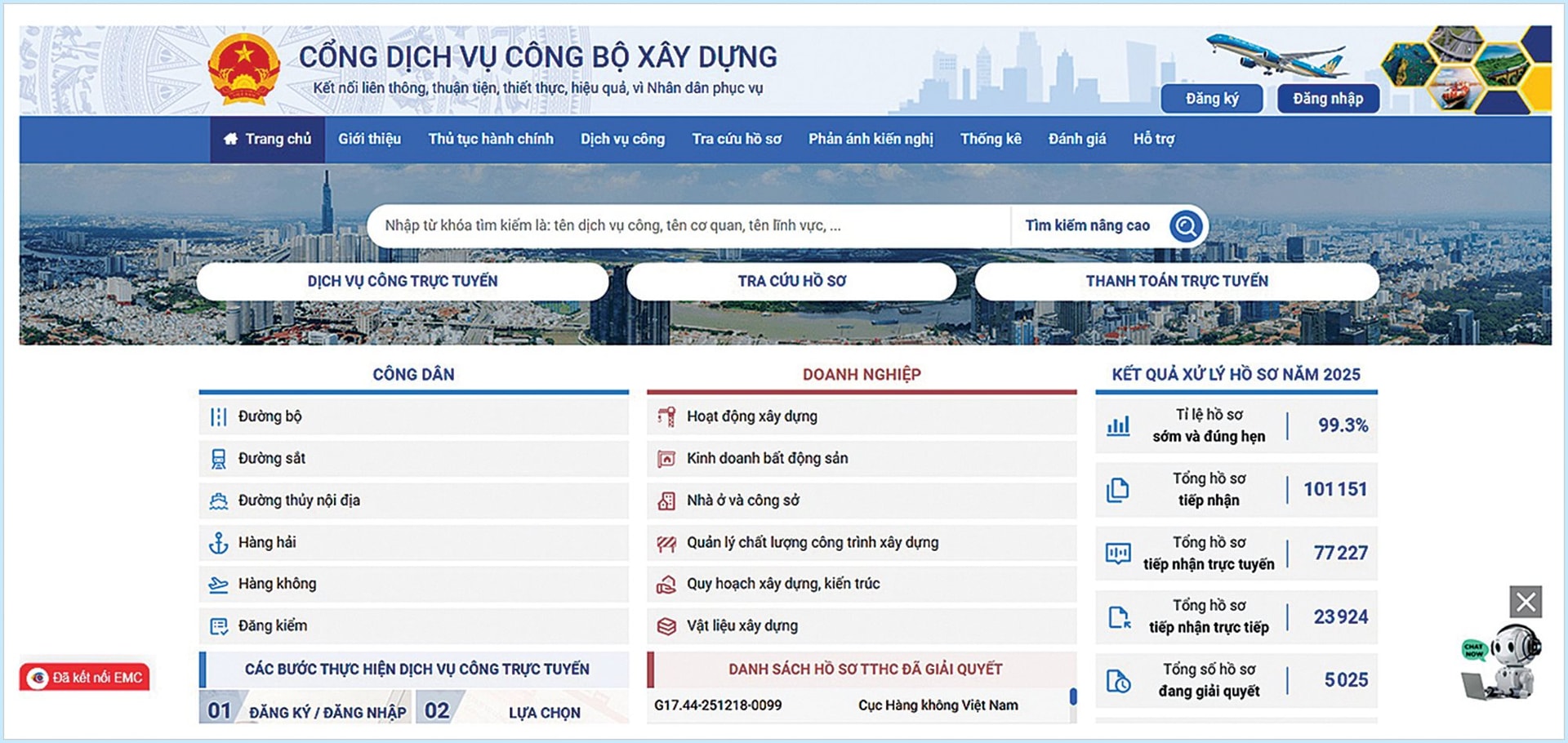Click the stacked layers icon beside Vật liệu xây dựng
Viewport: 1568px width, 743px height.
(x=666, y=625)
